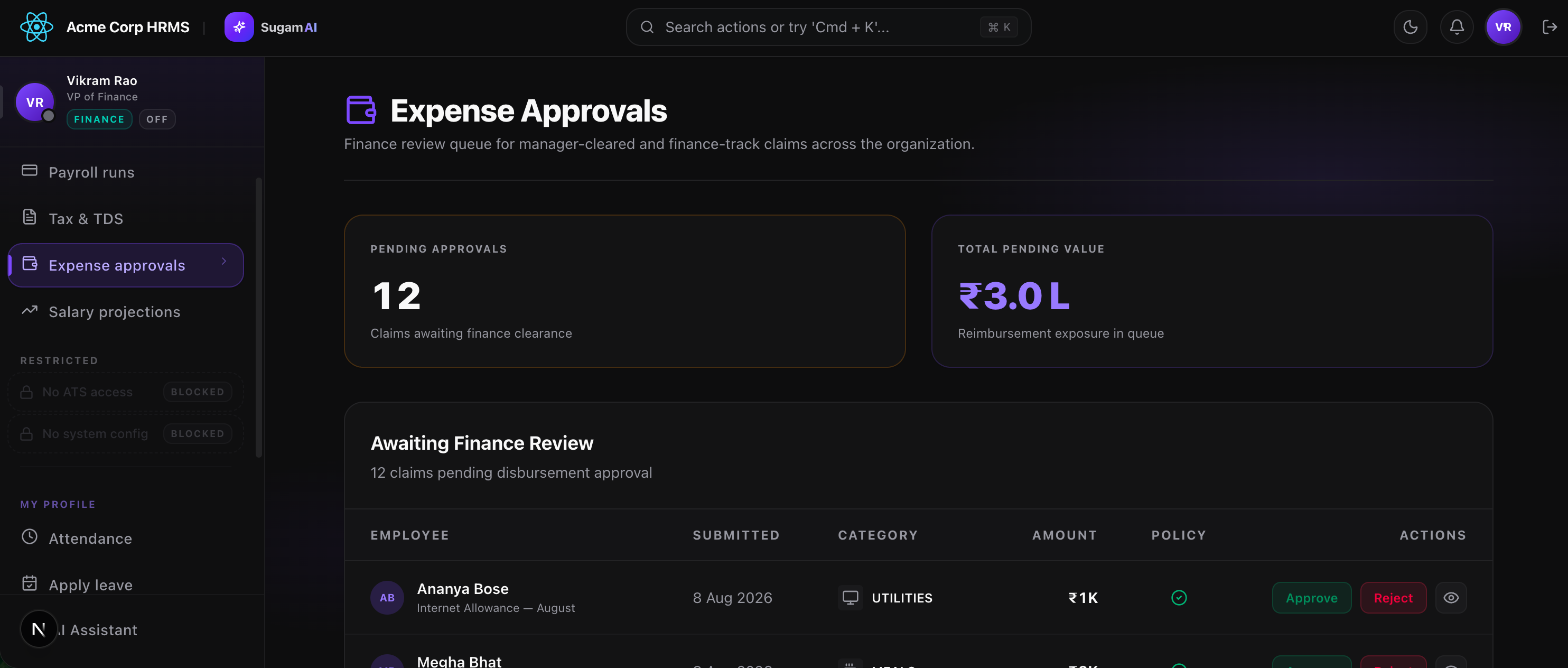Open Tax & TDS menu item
Image resolution: width=1568 pixels, height=668 pixels.
coord(125,219)
